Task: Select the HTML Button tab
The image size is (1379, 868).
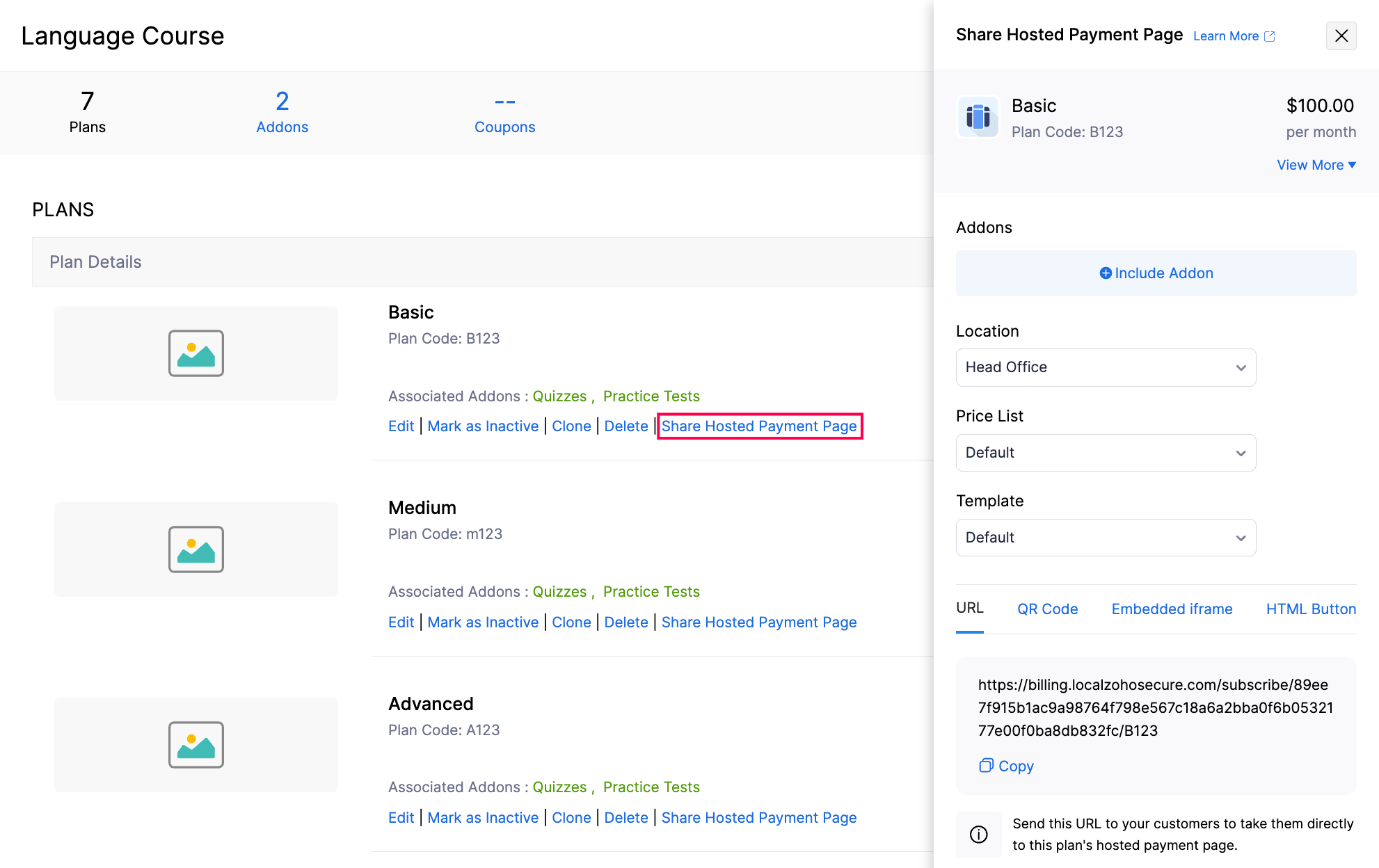Action: point(1311,609)
